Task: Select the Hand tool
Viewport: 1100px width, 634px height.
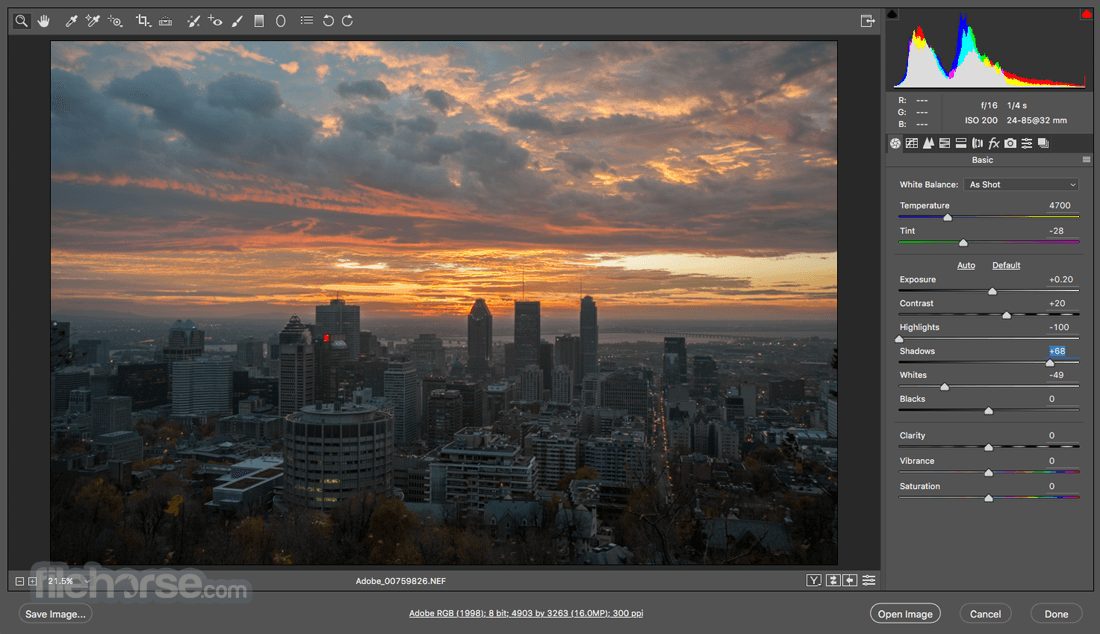Action: pos(43,20)
